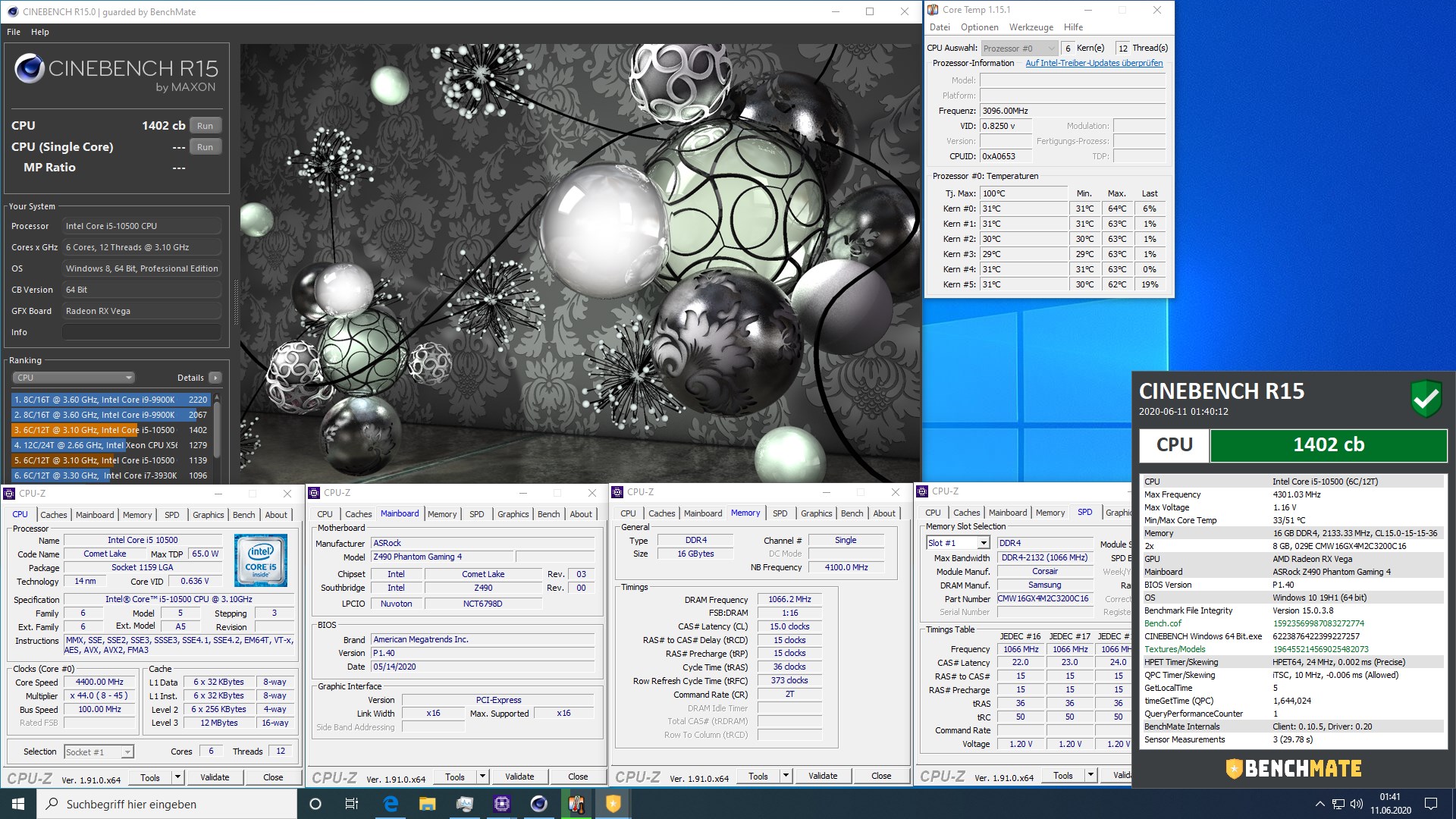1456x819 pixels.
Task: Click the search magnifier in taskbar search box
Action: [x=52, y=804]
